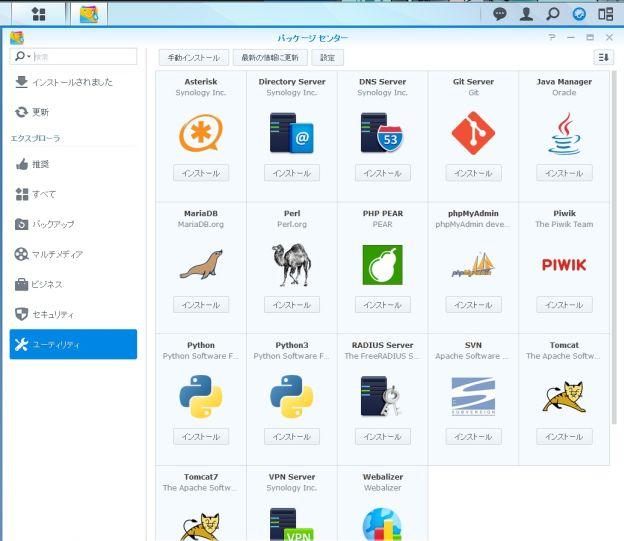Install the Tomcat package
Viewport: 624px width, 541px height.
pos(564,437)
